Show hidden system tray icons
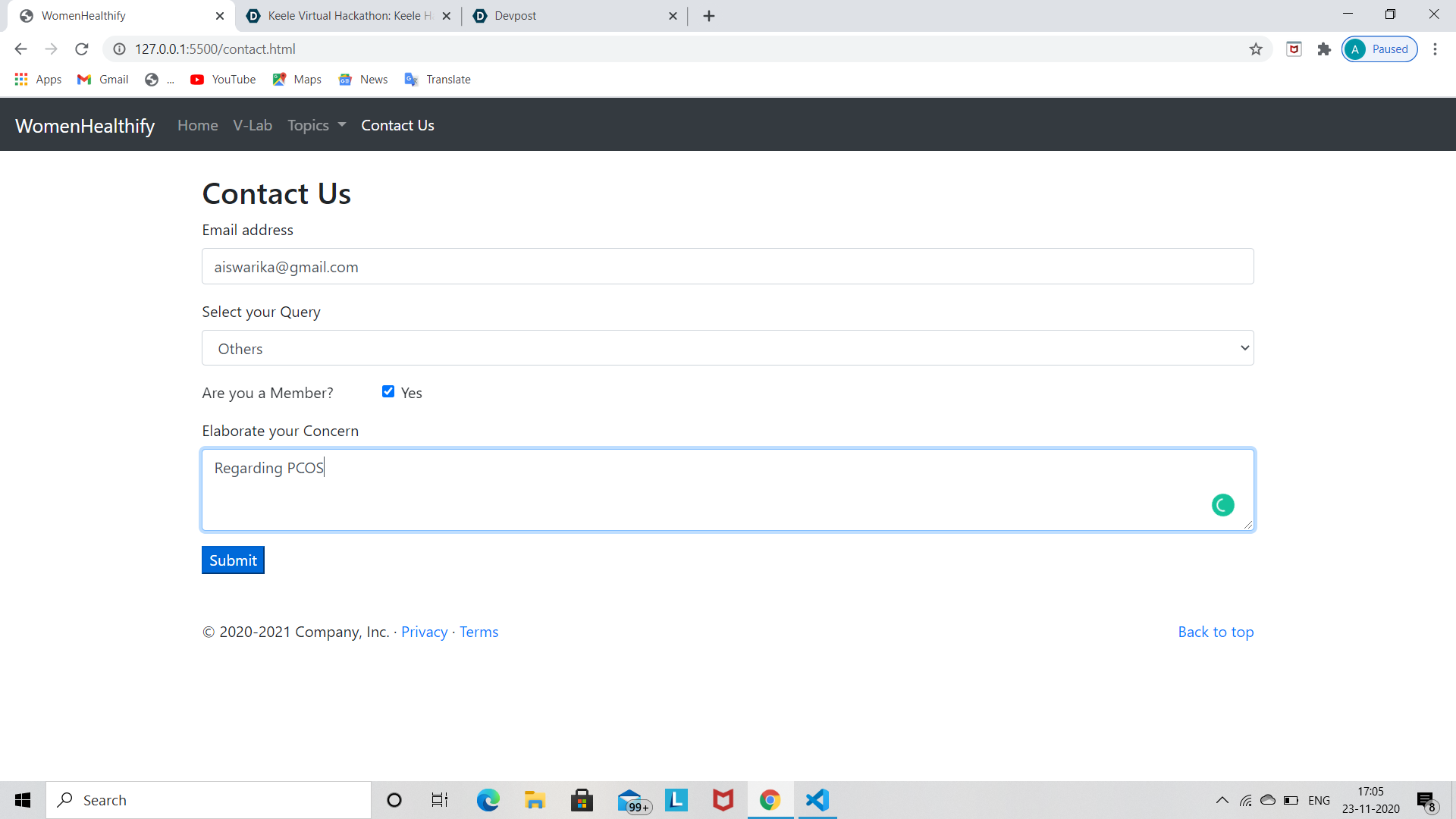 [x=1222, y=800]
